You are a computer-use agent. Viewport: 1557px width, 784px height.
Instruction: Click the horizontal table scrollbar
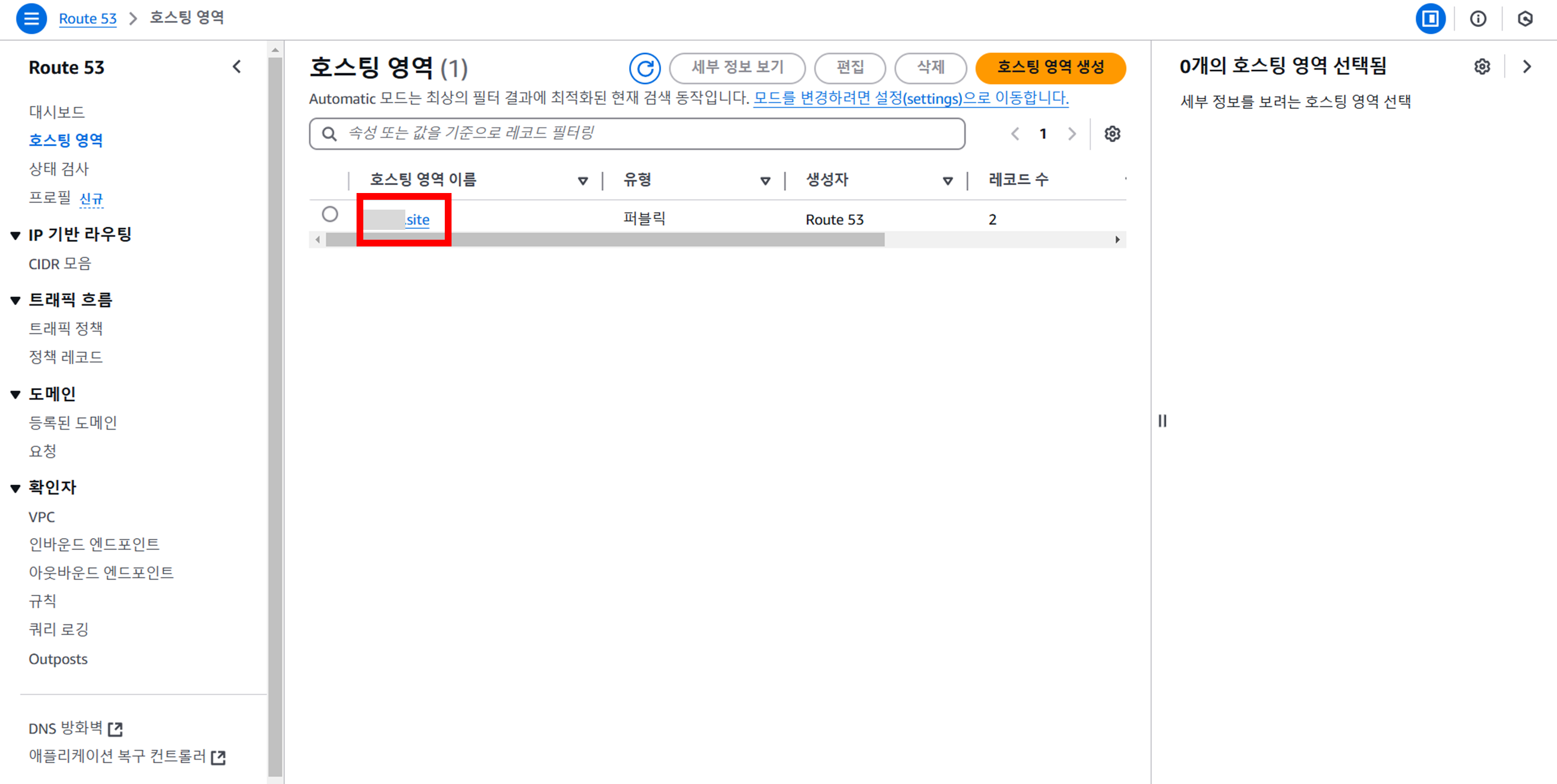click(605, 240)
